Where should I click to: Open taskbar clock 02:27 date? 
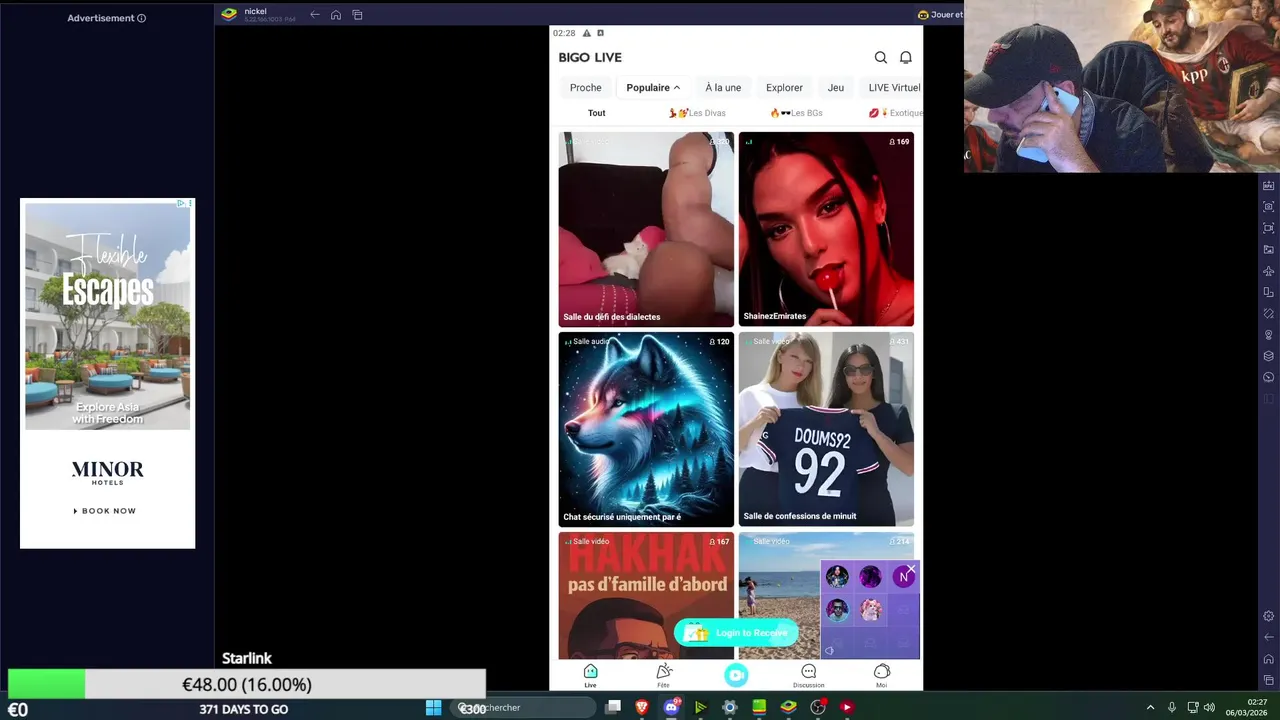click(1246, 707)
